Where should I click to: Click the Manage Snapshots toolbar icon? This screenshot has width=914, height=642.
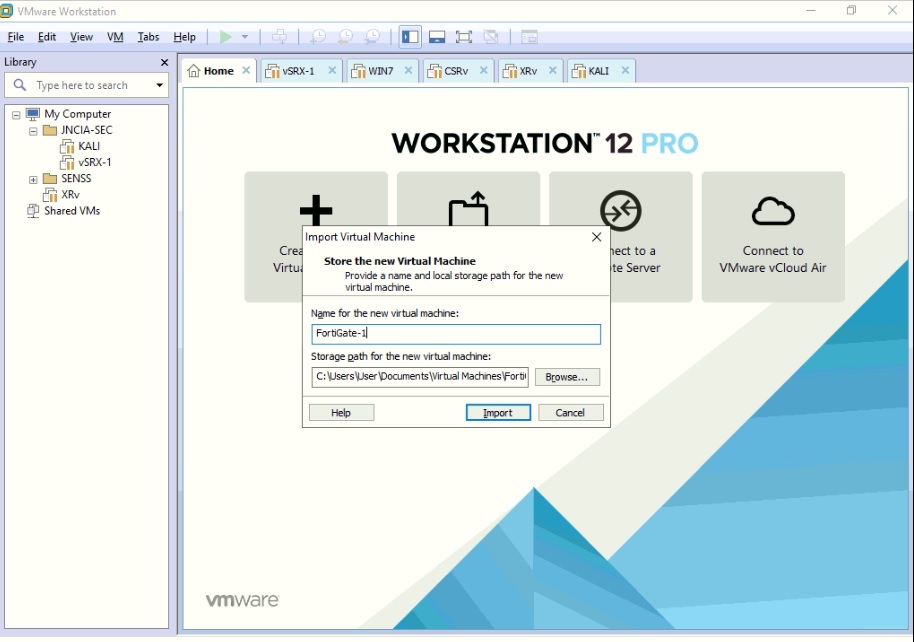(372, 37)
